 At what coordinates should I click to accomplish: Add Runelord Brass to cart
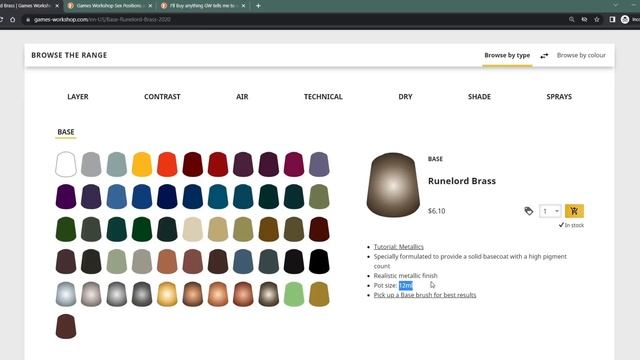pos(574,211)
